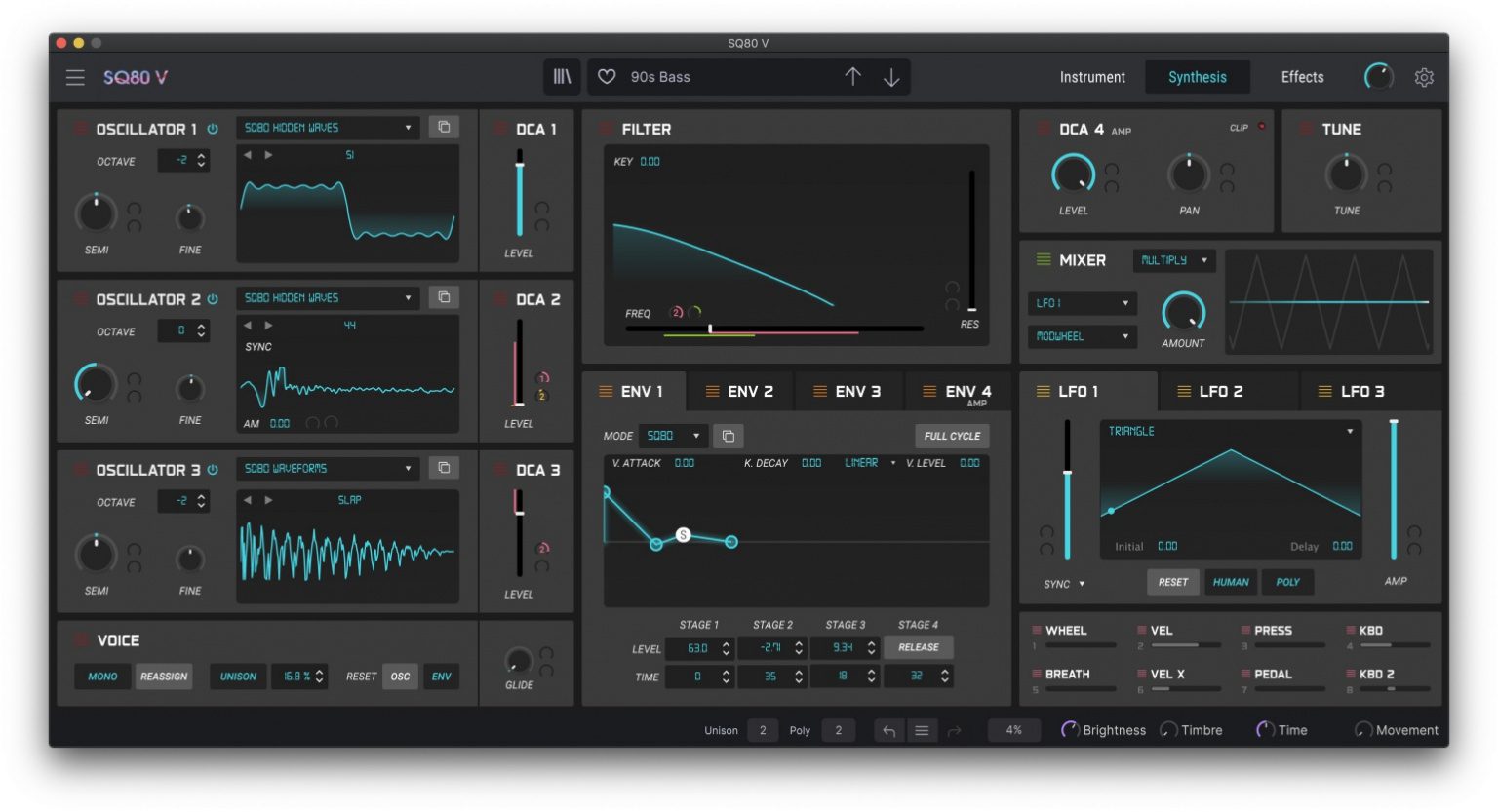Toggle Oscillator 3 power switch
Image resolution: width=1498 pixels, height=812 pixels.
pyautogui.click(x=215, y=469)
